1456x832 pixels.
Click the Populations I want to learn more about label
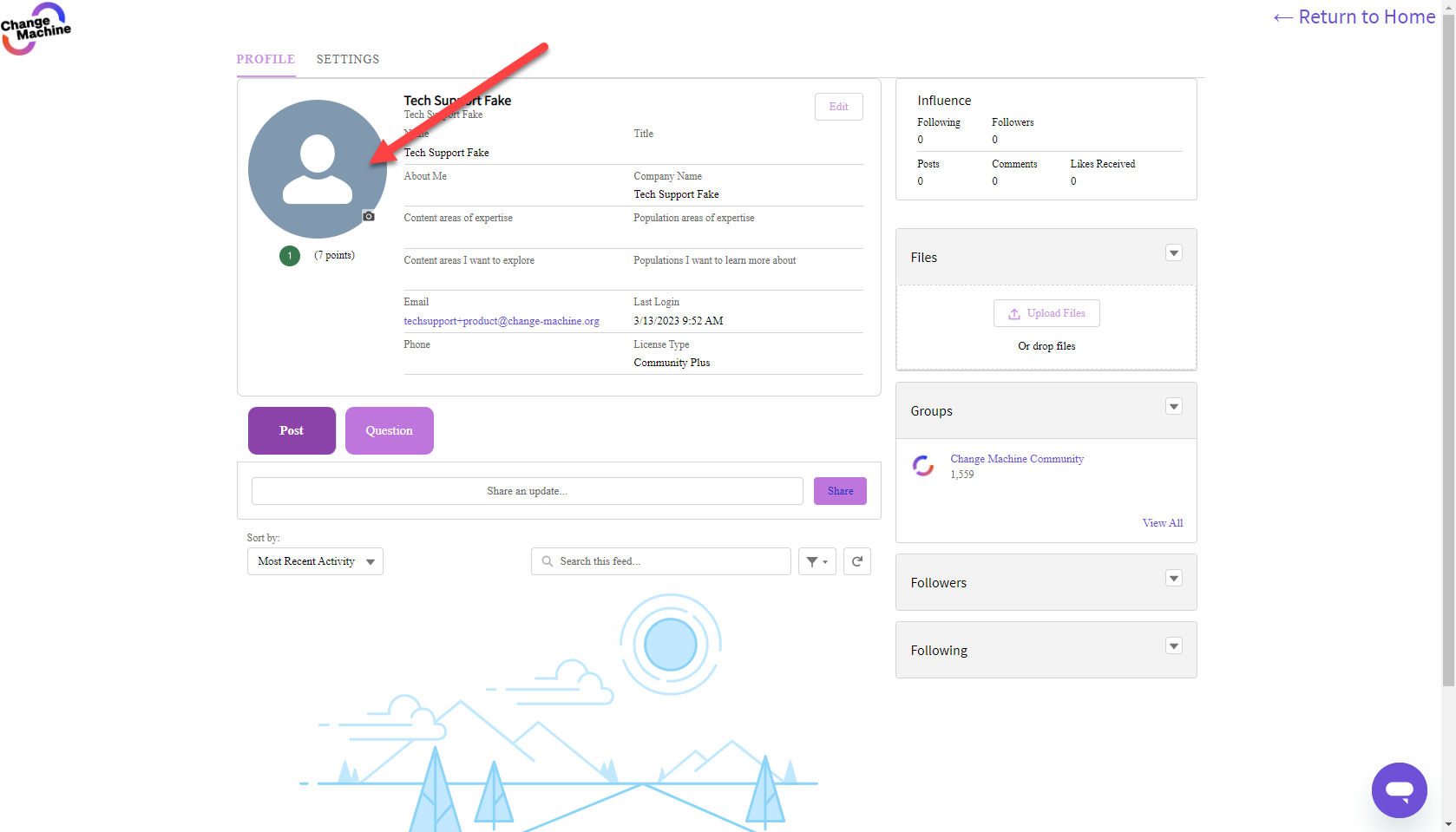tap(714, 260)
